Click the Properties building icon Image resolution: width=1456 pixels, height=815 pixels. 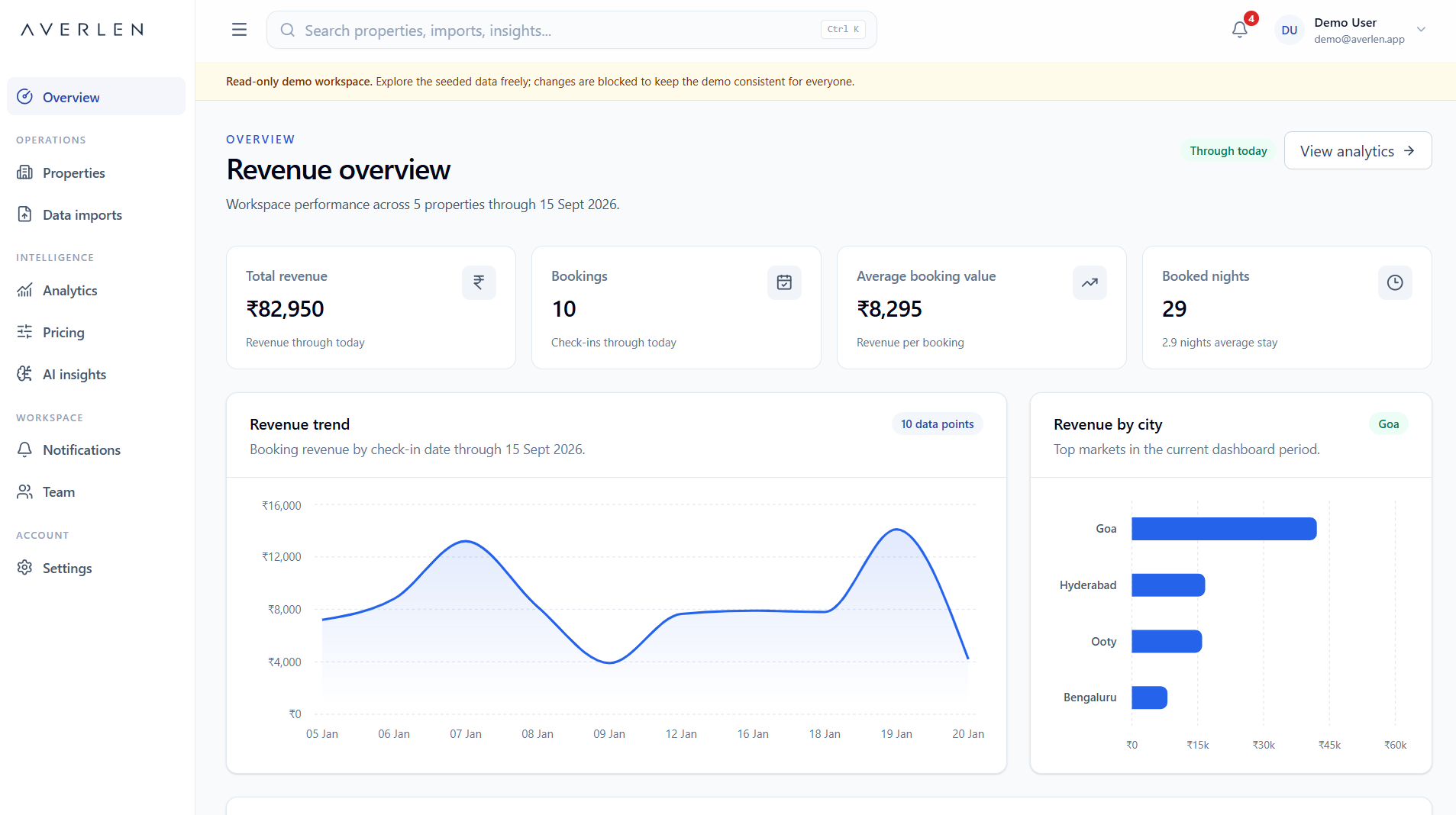(24, 172)
